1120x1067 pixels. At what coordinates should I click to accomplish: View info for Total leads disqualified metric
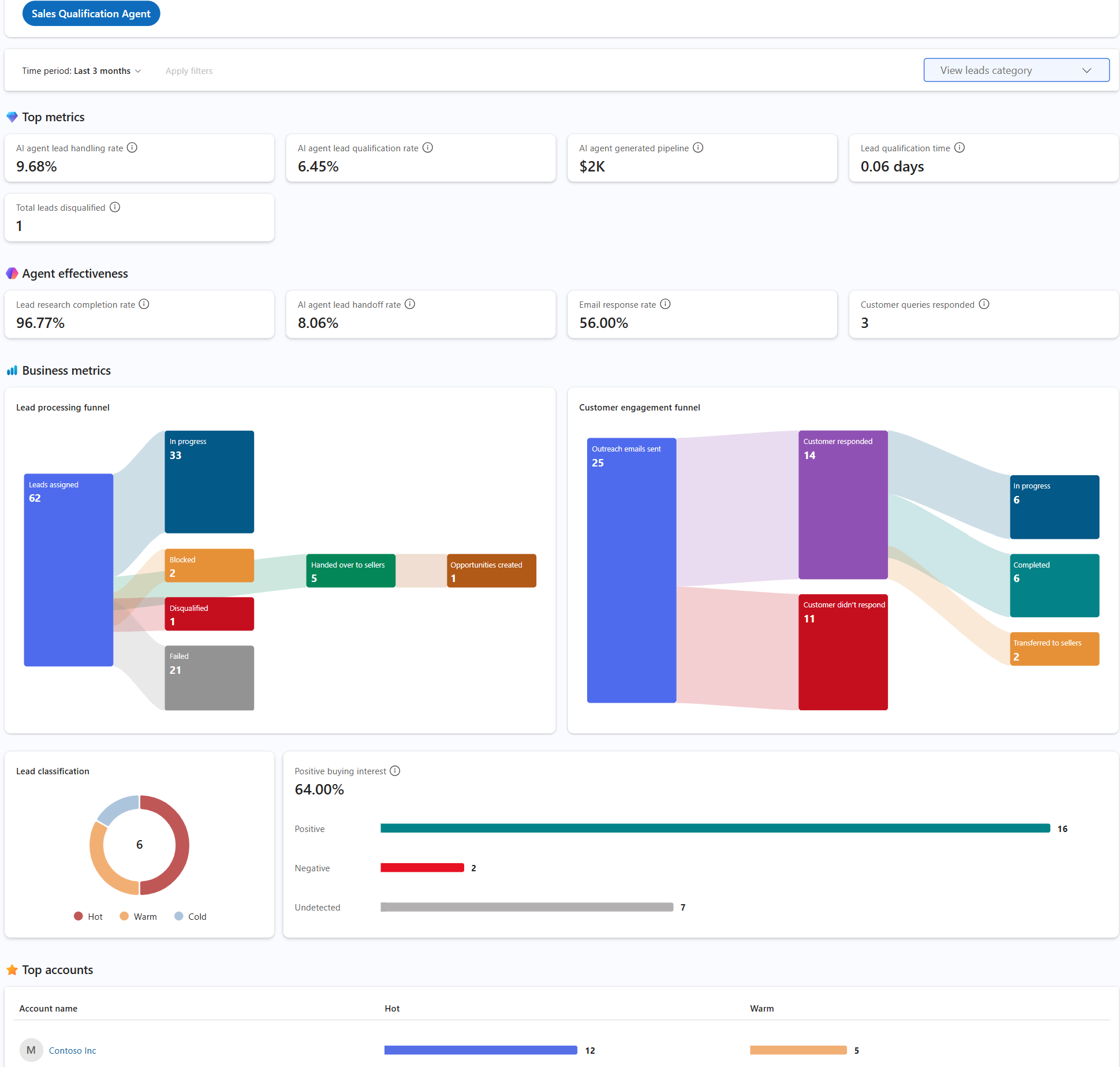click(x=115, y=207)
